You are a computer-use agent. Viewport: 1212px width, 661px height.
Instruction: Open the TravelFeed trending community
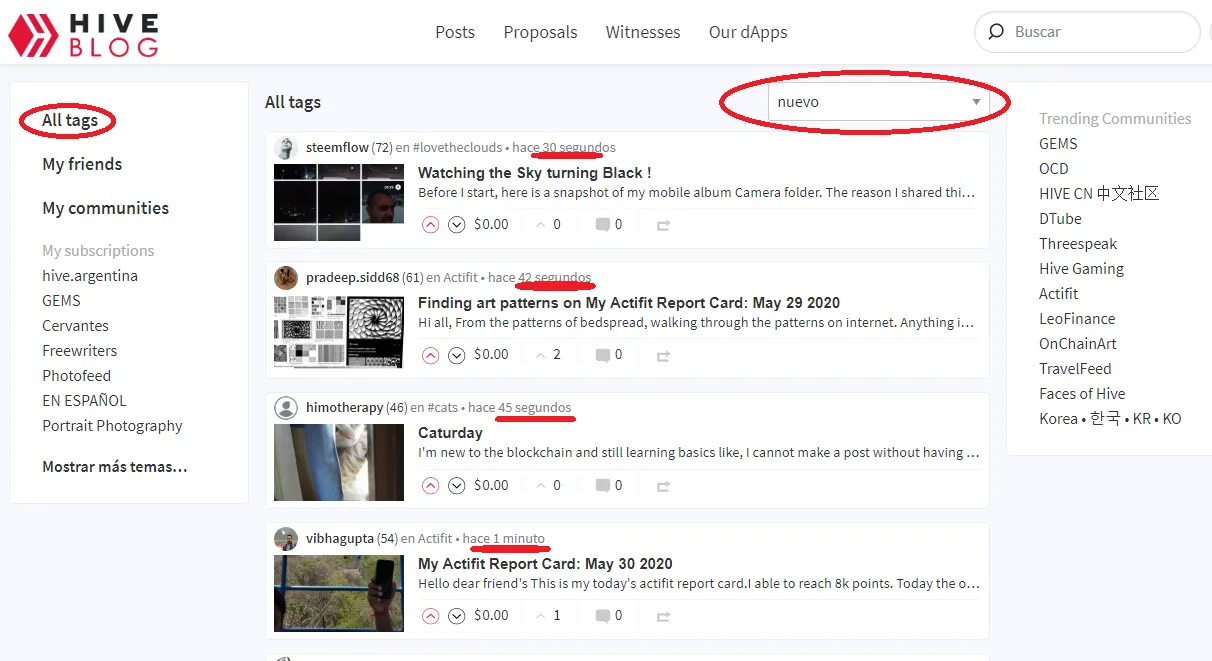[x=1075, y=369]
